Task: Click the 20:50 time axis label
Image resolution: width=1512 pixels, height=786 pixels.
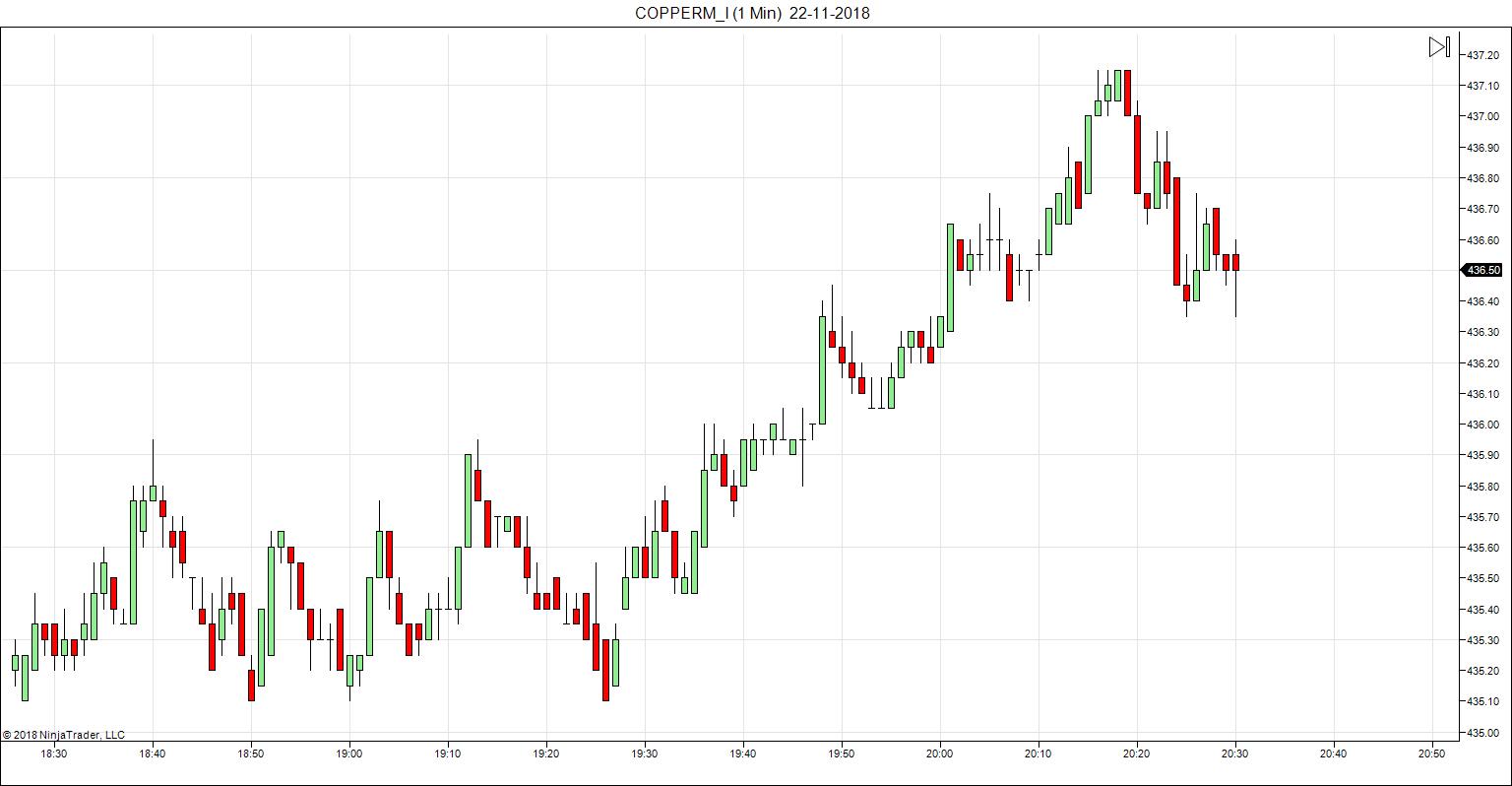Action: 1431,753
